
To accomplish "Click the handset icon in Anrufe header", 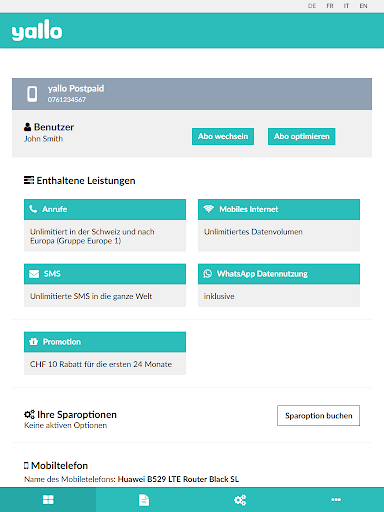I will (x=33, y=209).
